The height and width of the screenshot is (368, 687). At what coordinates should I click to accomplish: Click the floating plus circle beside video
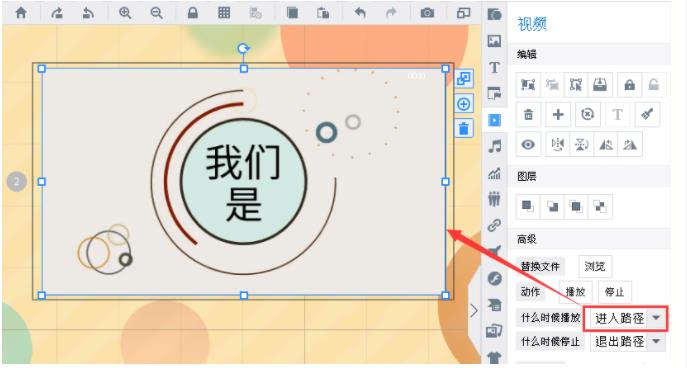464,104
